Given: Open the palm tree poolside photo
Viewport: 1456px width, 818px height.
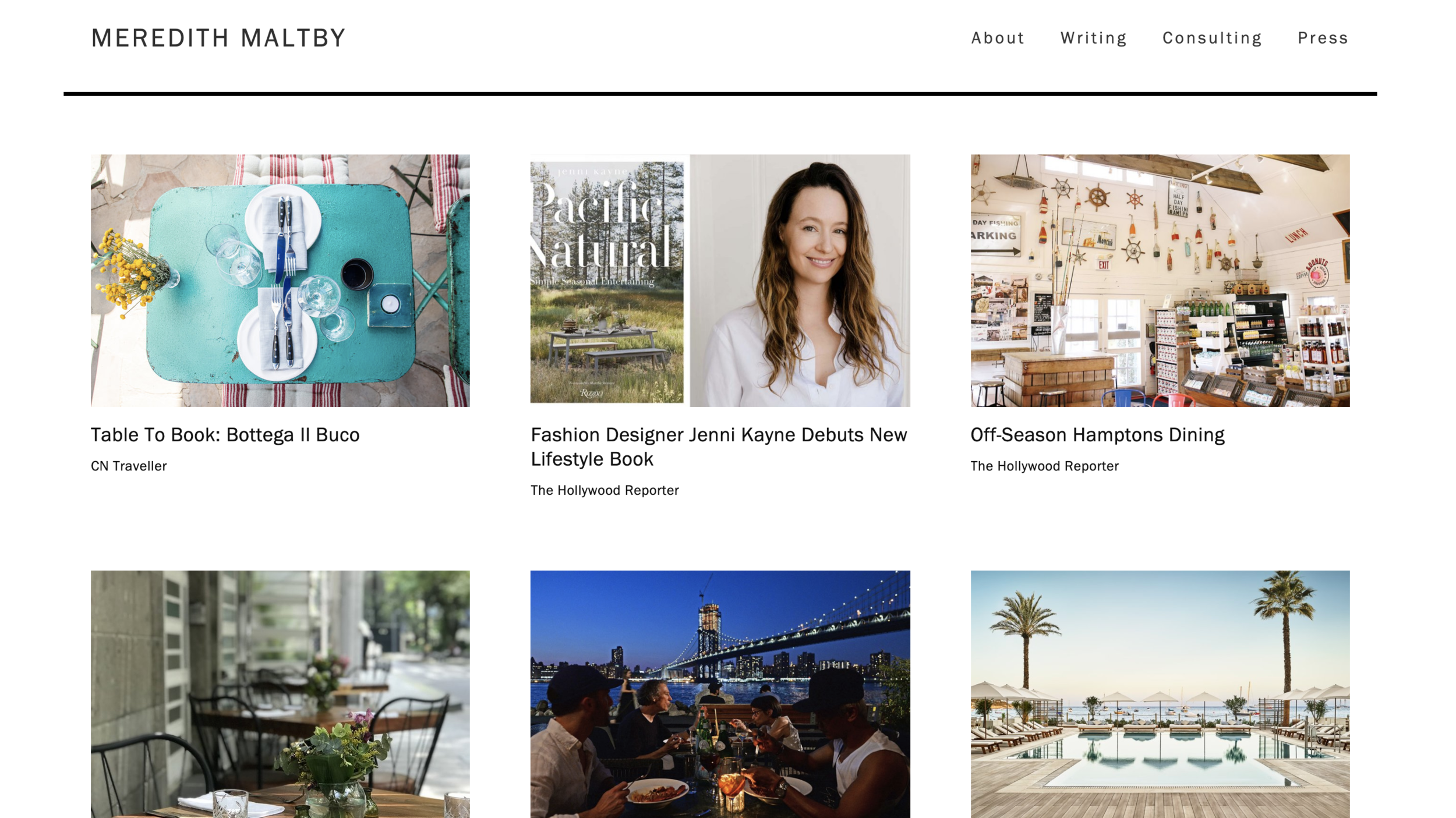Looking at the screenshot, I should (x=1160, y=694).
